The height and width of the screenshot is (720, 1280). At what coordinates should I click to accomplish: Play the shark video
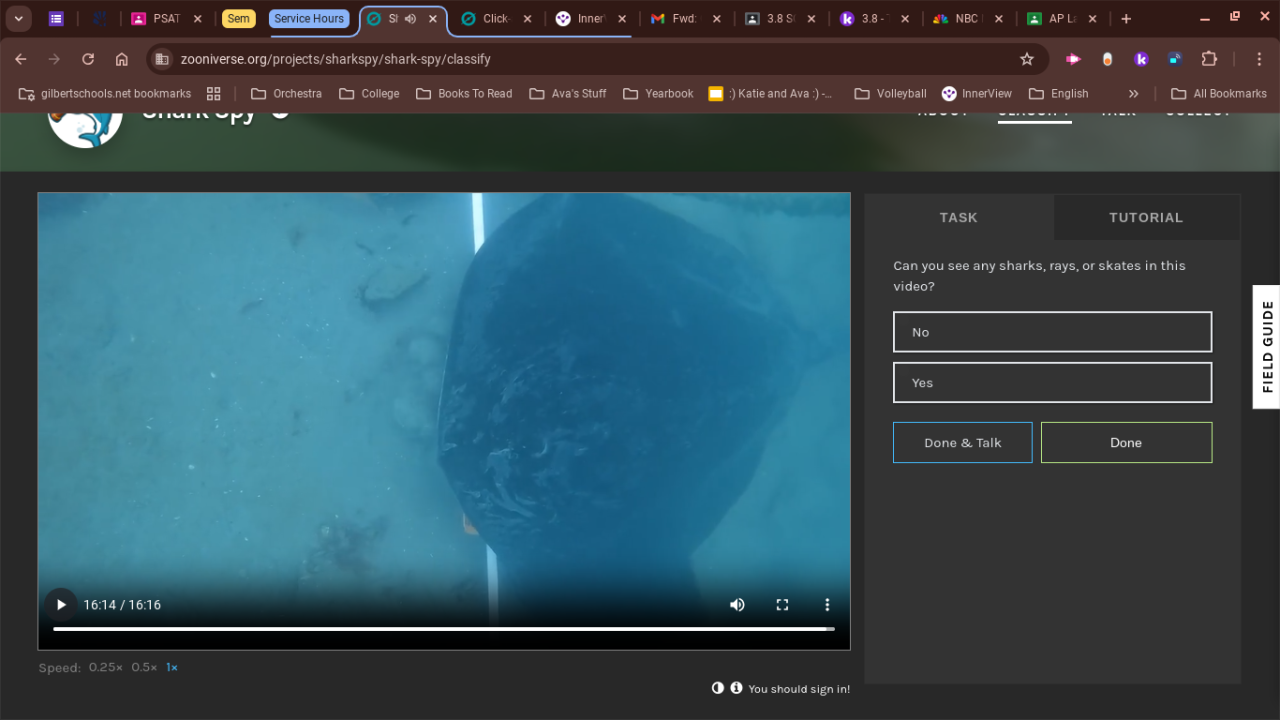pos(61,604)
